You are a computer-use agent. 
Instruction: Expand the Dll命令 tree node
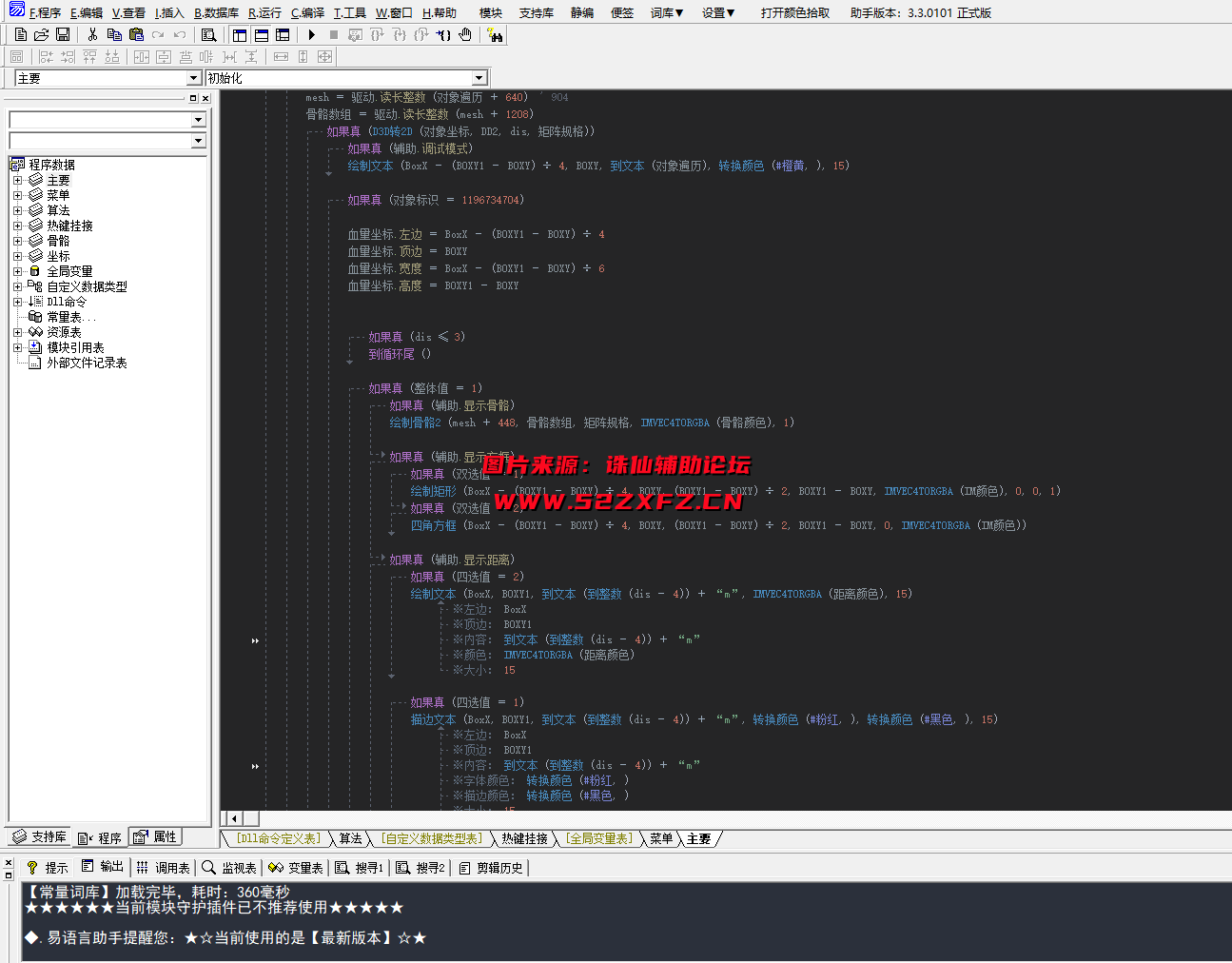(x=17, y=302)
